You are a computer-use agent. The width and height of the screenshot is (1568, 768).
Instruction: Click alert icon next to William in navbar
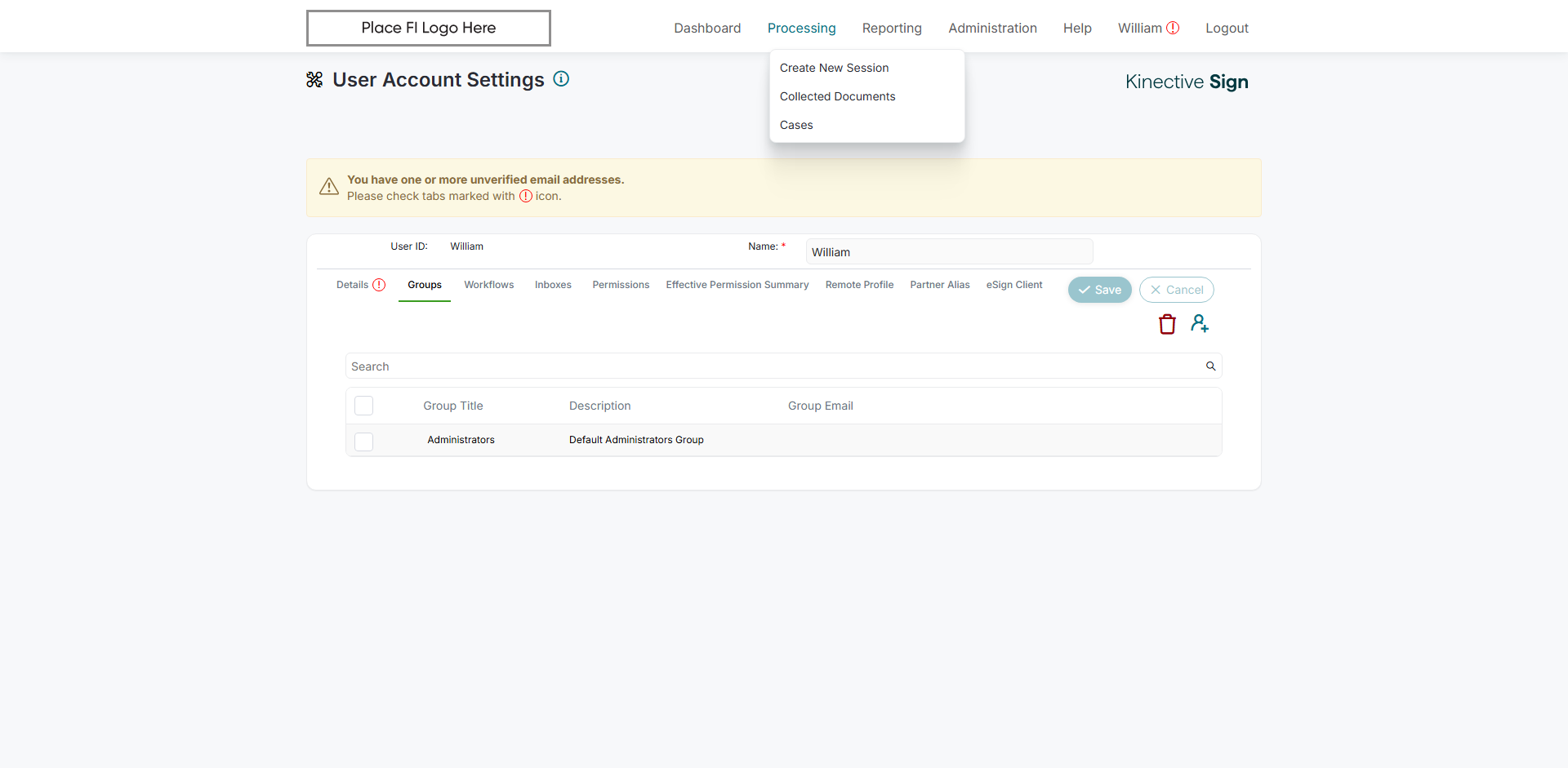click(x=1173, y=28)
